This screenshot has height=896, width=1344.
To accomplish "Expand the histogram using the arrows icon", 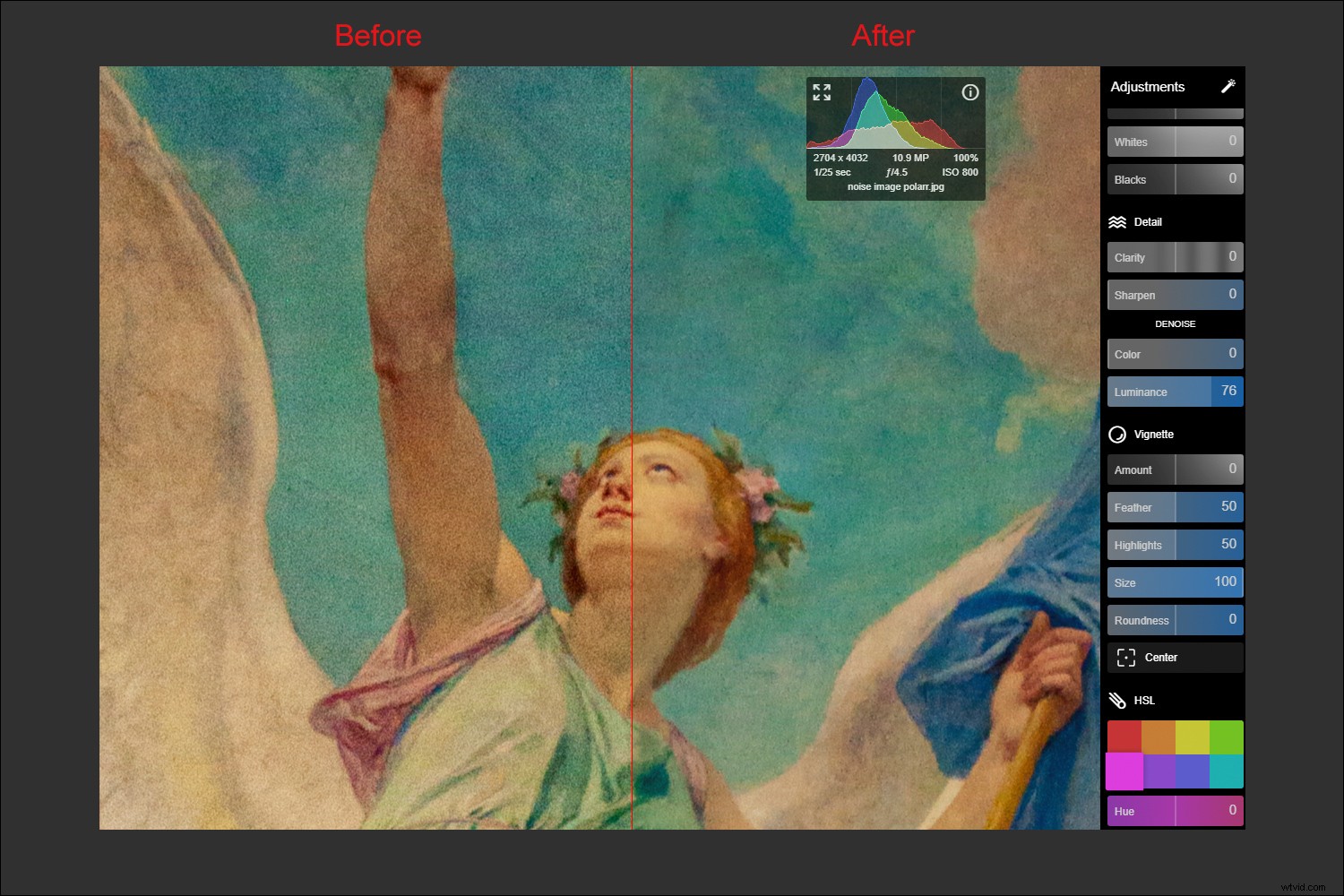I will coord(823,90).
